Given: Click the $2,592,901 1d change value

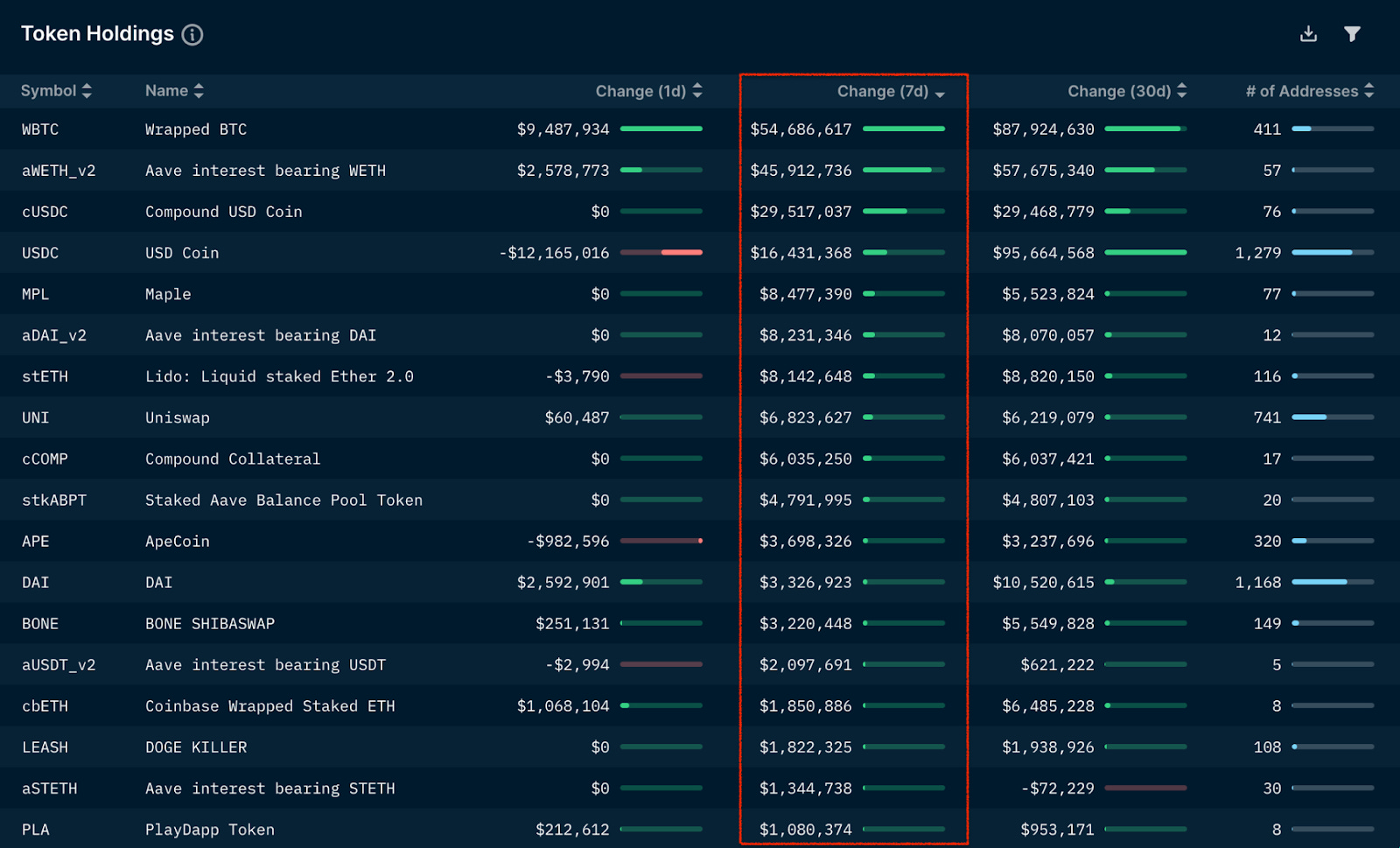Looking at the screenshot, I should coord(563,582).
